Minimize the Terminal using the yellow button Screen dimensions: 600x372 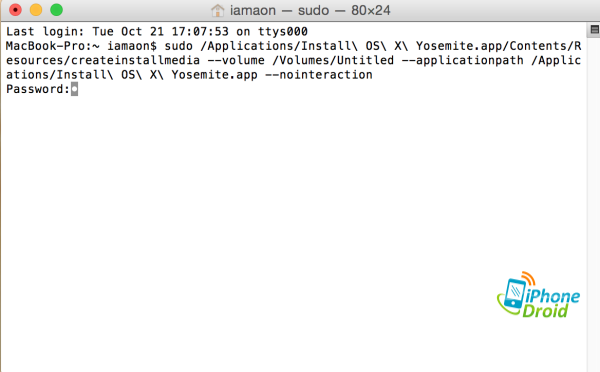pyautogui.click(x=36, y=10)
